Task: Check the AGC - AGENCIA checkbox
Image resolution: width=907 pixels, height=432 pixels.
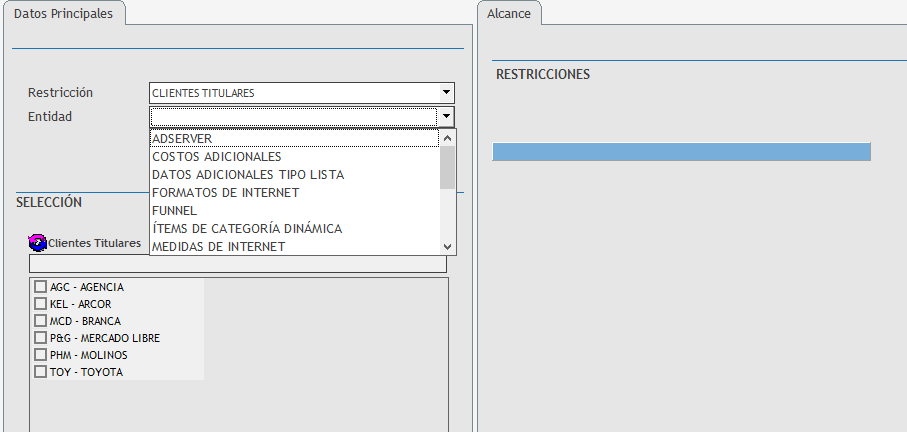Action: [x=41, y=287]
